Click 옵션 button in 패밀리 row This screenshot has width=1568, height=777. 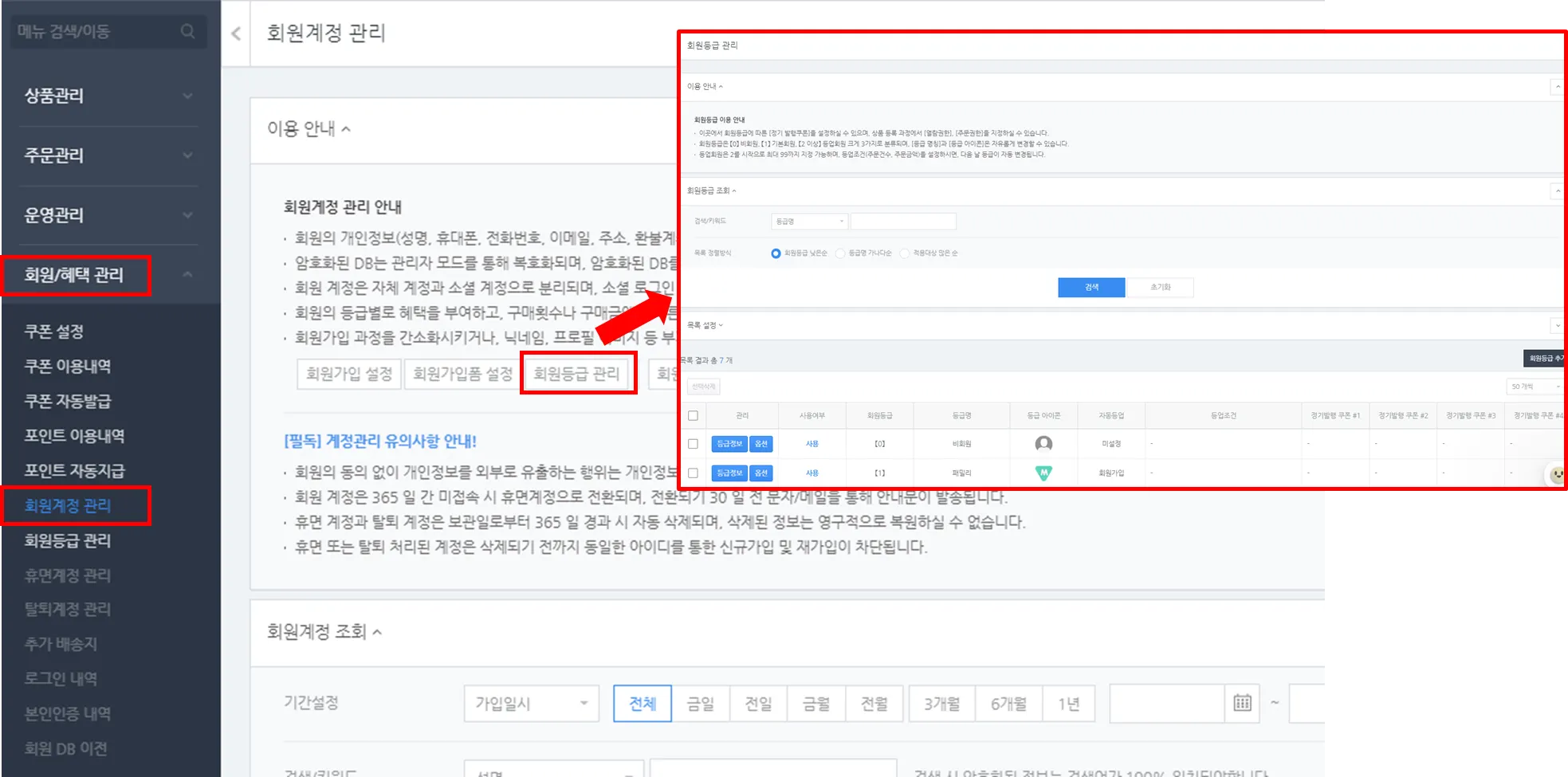coord(761,473)
